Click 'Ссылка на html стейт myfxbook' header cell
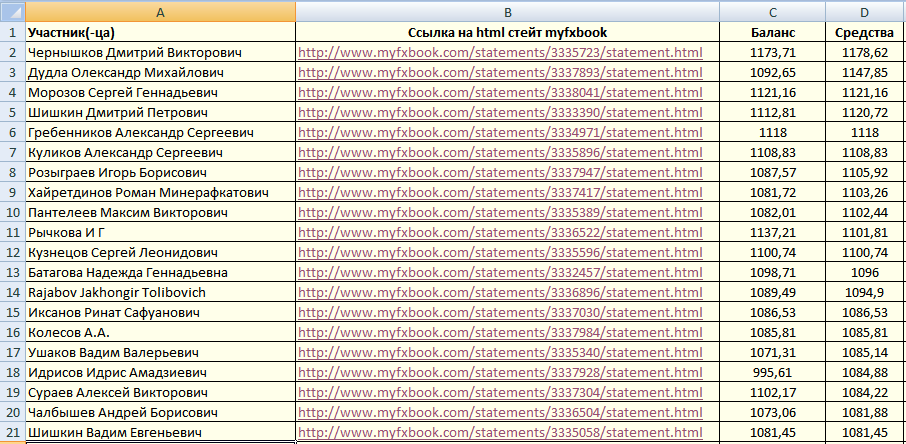The height and width of the screenshot is (444, 906). tap(507, 32)
